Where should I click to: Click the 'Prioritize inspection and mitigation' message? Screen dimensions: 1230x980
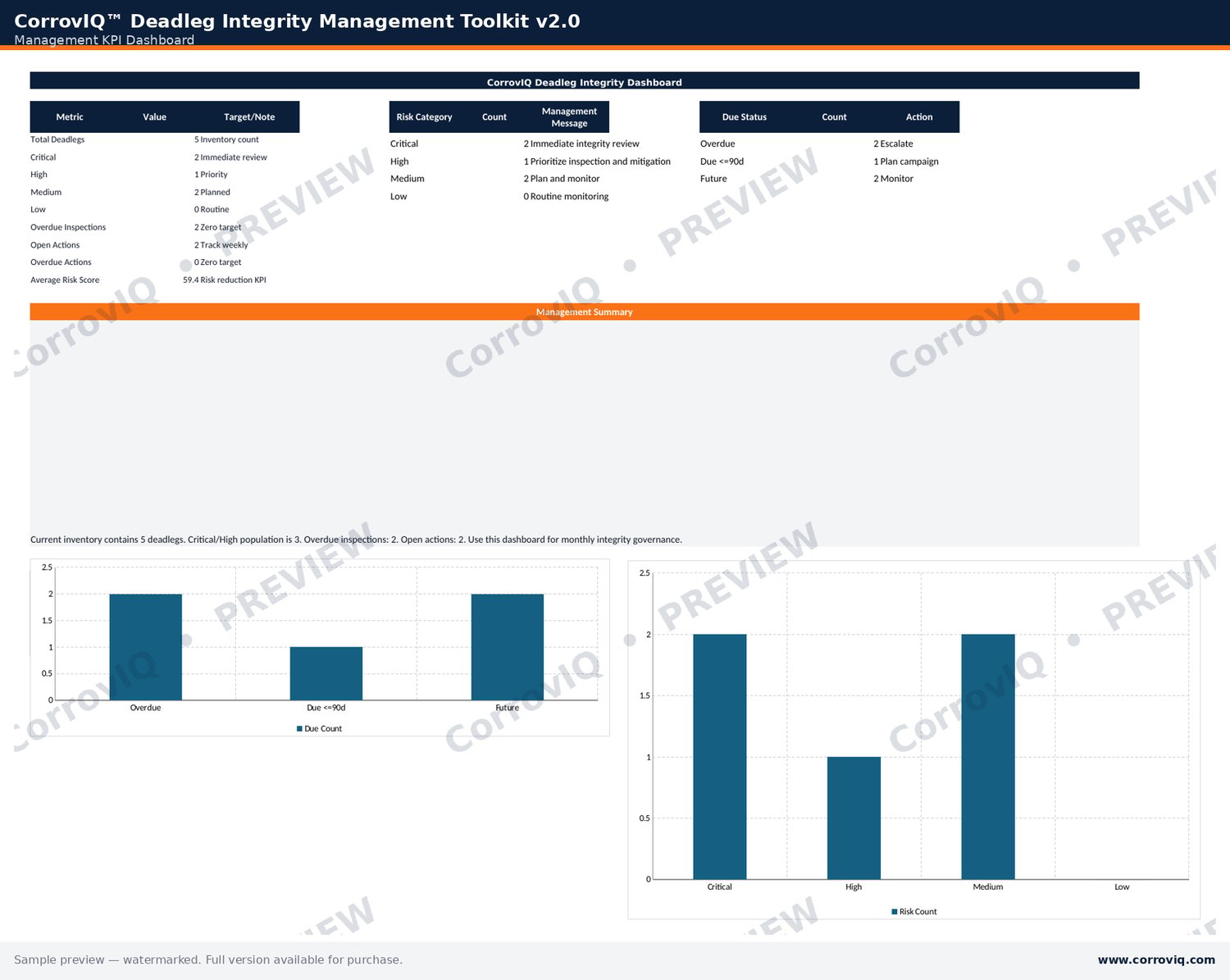click(x=600, y=162)
